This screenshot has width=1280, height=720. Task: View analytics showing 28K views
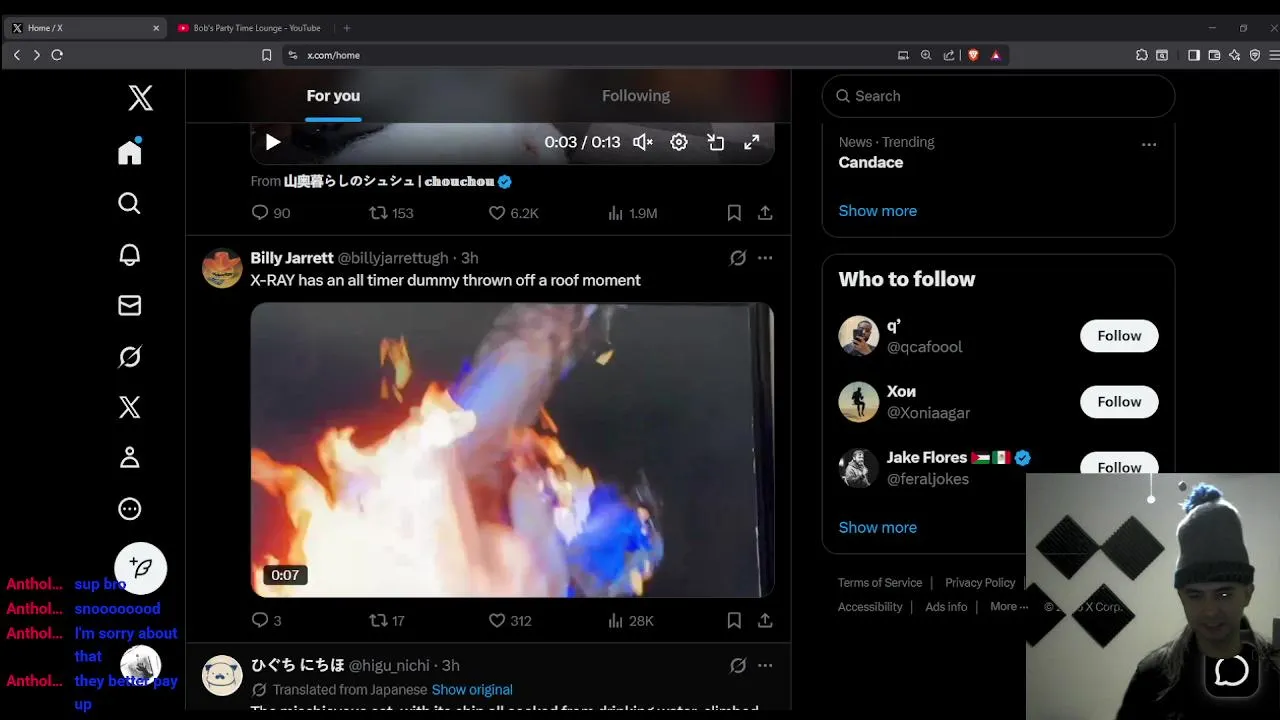point(631,621)
